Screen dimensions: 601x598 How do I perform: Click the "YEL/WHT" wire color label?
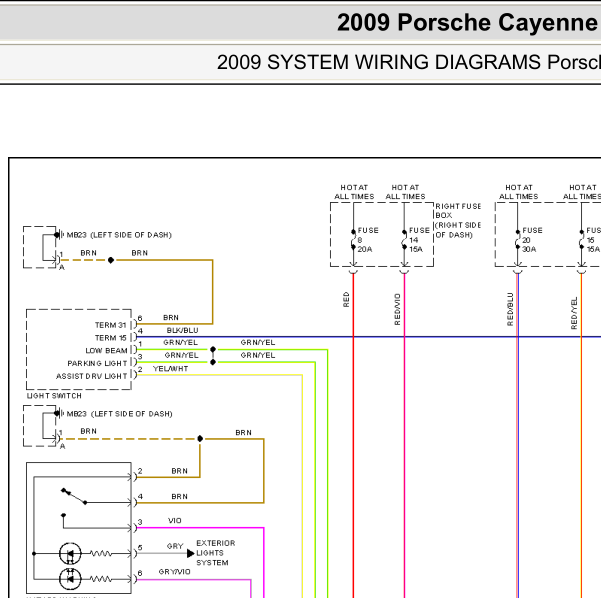171,369
